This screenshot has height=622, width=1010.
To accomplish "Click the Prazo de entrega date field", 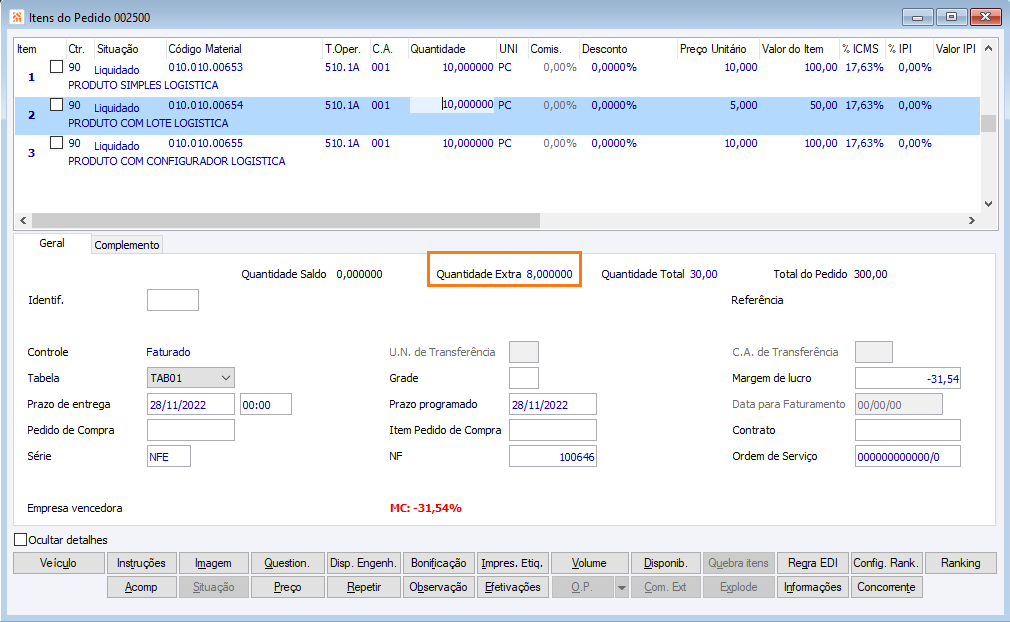I will point(191,404).
